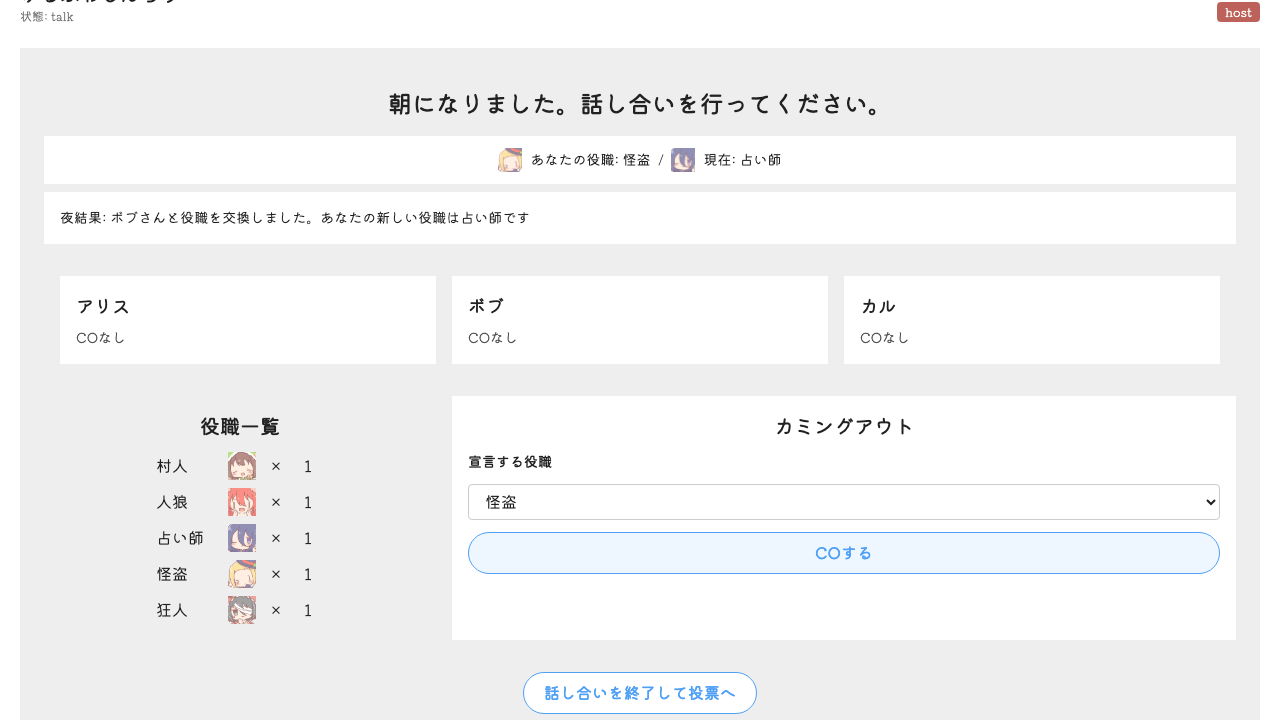1280x720 pixels.
Task: Select the ボブ player card
Action: 640,320
